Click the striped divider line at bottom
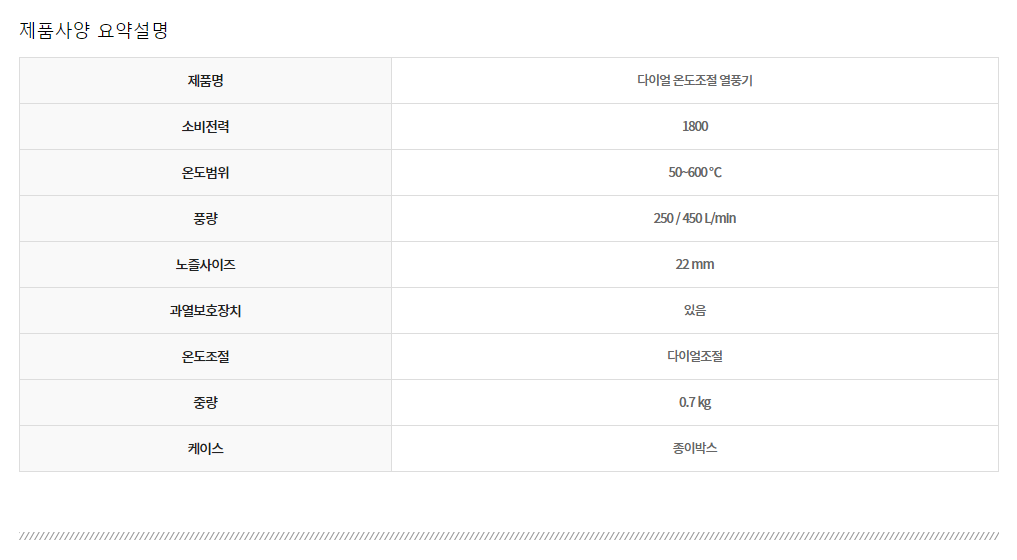The height and width of the screenshot is (560, 1017). (x=508, y=536)
